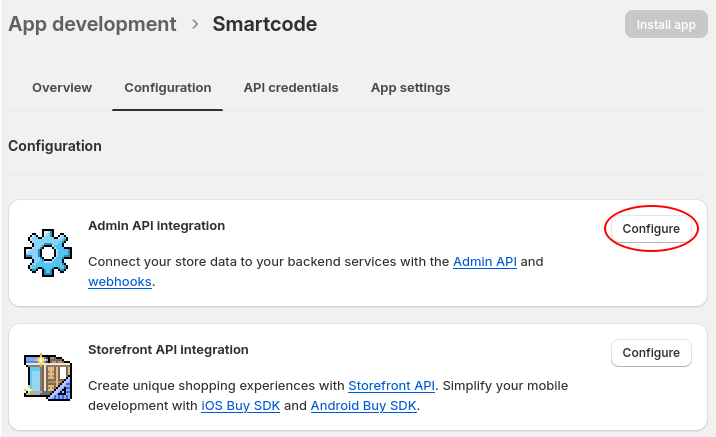Screen dimensions: 716x437
Task: Open the Storefront API link
Action: pyautogui.click(x=391, y=386)
